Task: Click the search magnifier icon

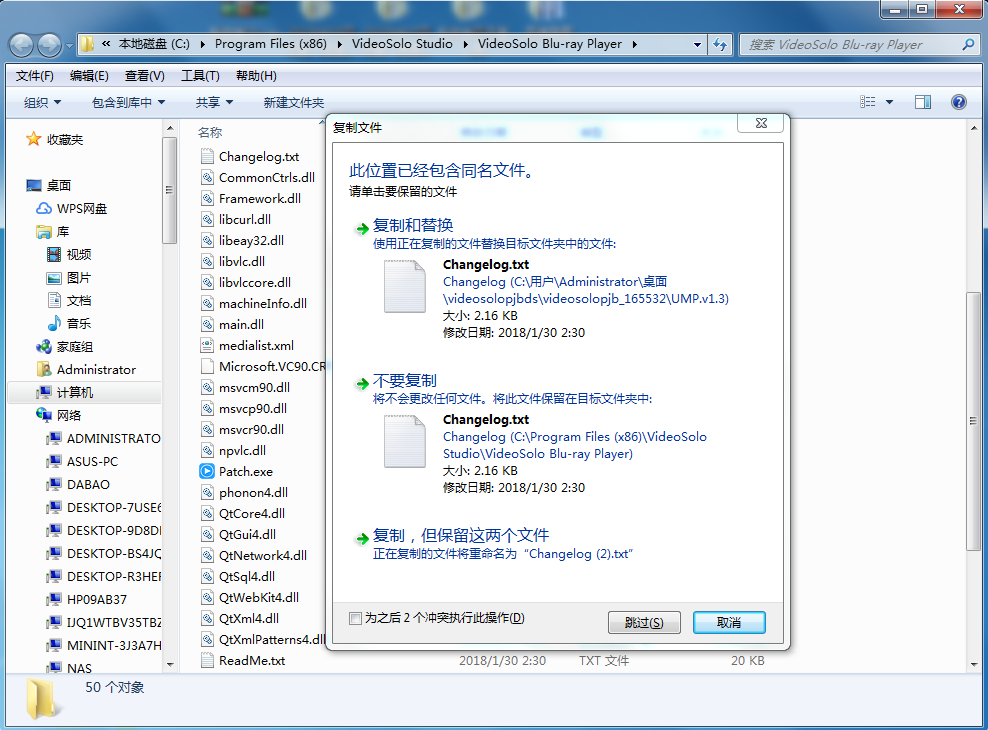Action: tap(968, 45)
